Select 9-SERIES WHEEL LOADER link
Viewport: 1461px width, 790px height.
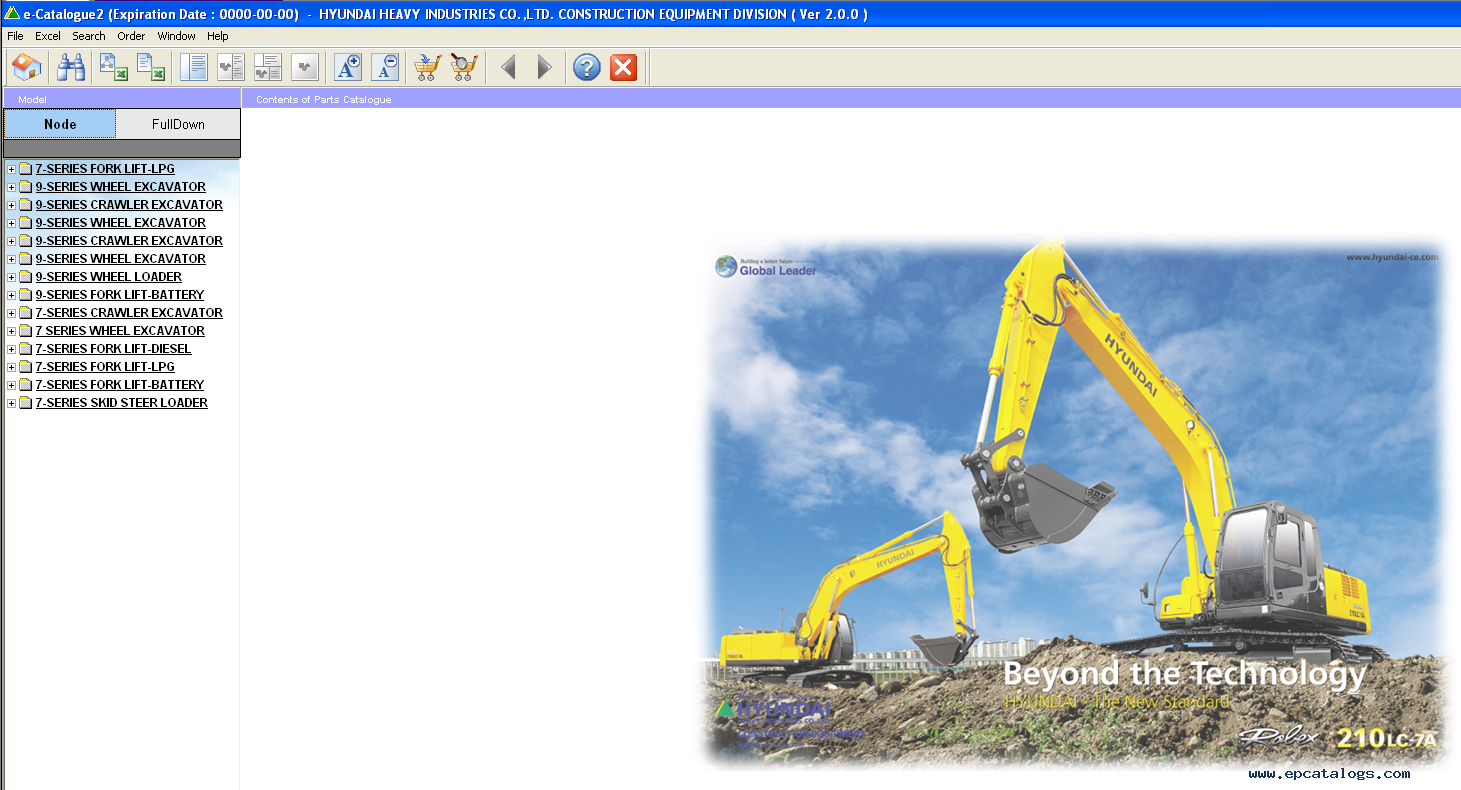pyautogui.click(x=109, y=277)
